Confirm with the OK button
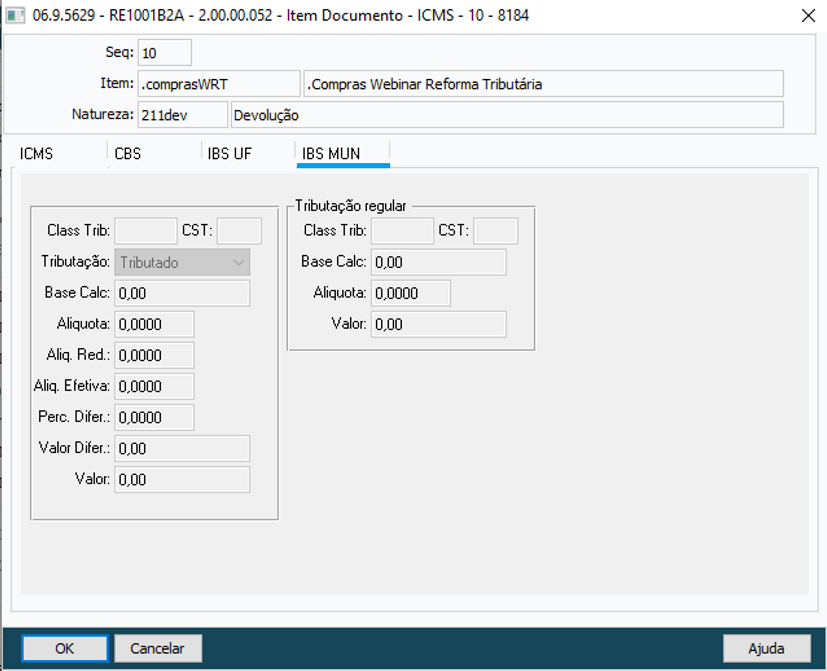827x671 pixels. [x=65, y=648]
